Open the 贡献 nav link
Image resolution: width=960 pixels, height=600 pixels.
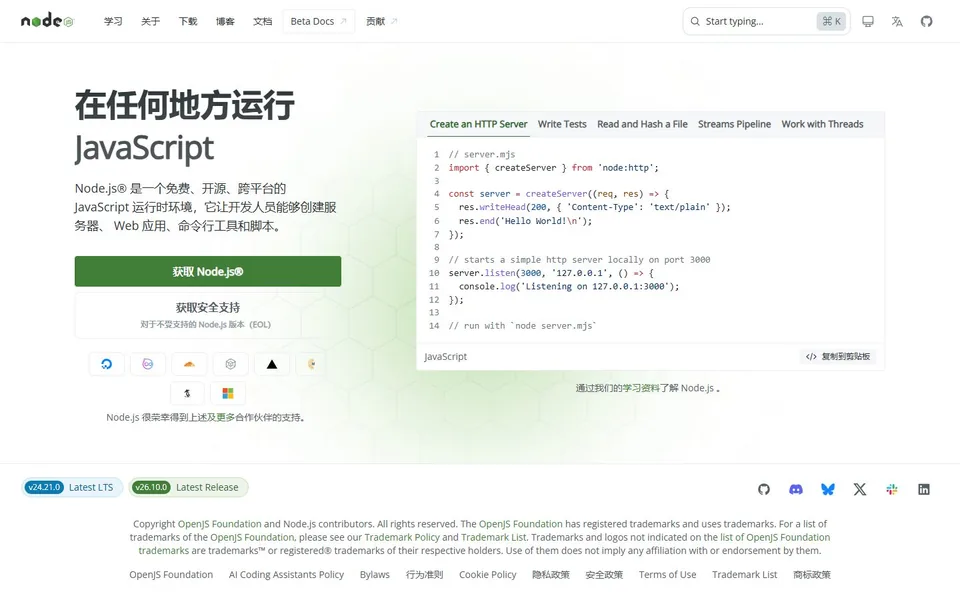pos(381,21)
